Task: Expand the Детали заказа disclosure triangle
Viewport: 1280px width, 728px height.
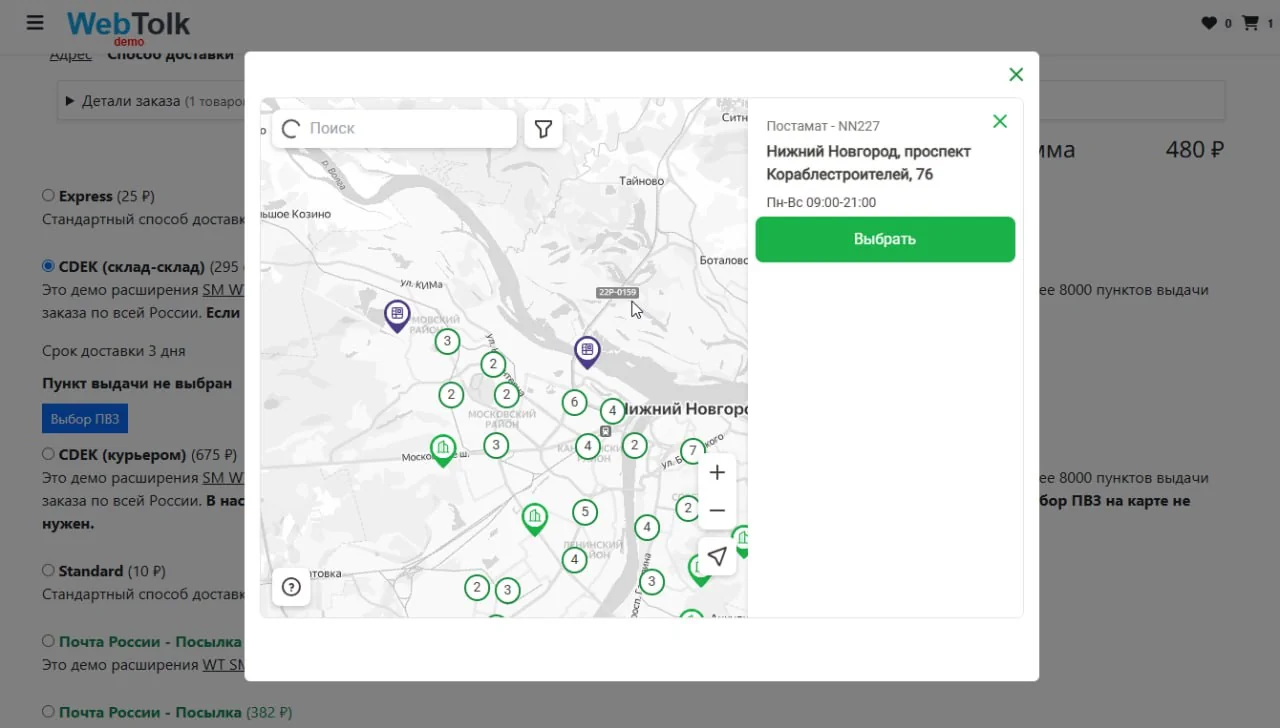Action: pos(70,101)
